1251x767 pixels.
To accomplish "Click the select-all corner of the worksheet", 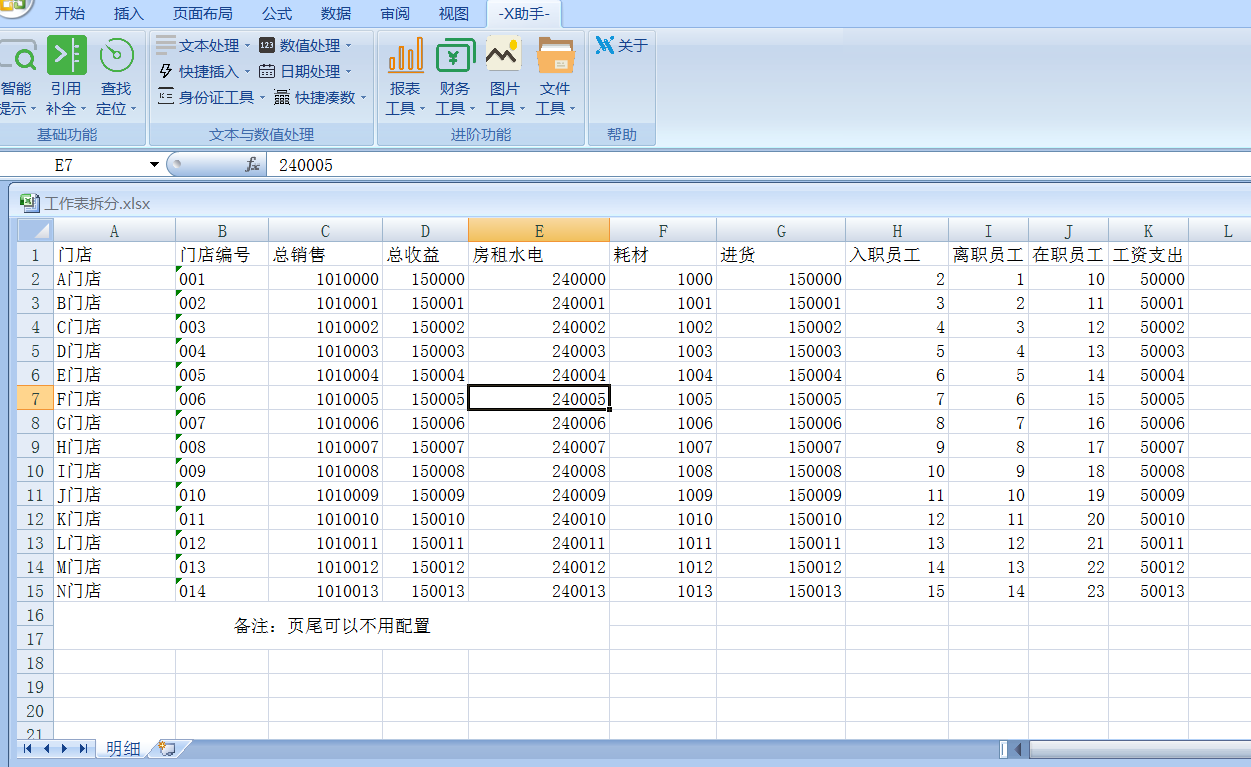I will point(35,230).
